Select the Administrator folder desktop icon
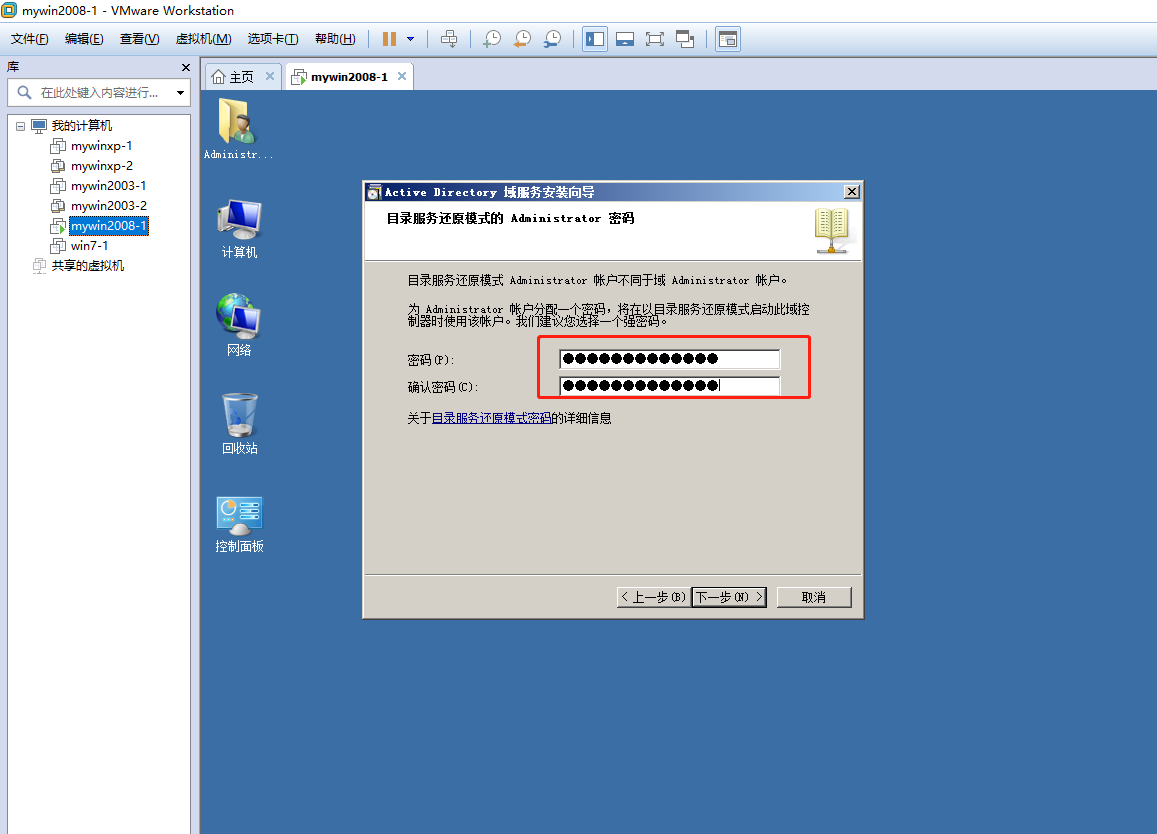 click(x=238, y=129)
